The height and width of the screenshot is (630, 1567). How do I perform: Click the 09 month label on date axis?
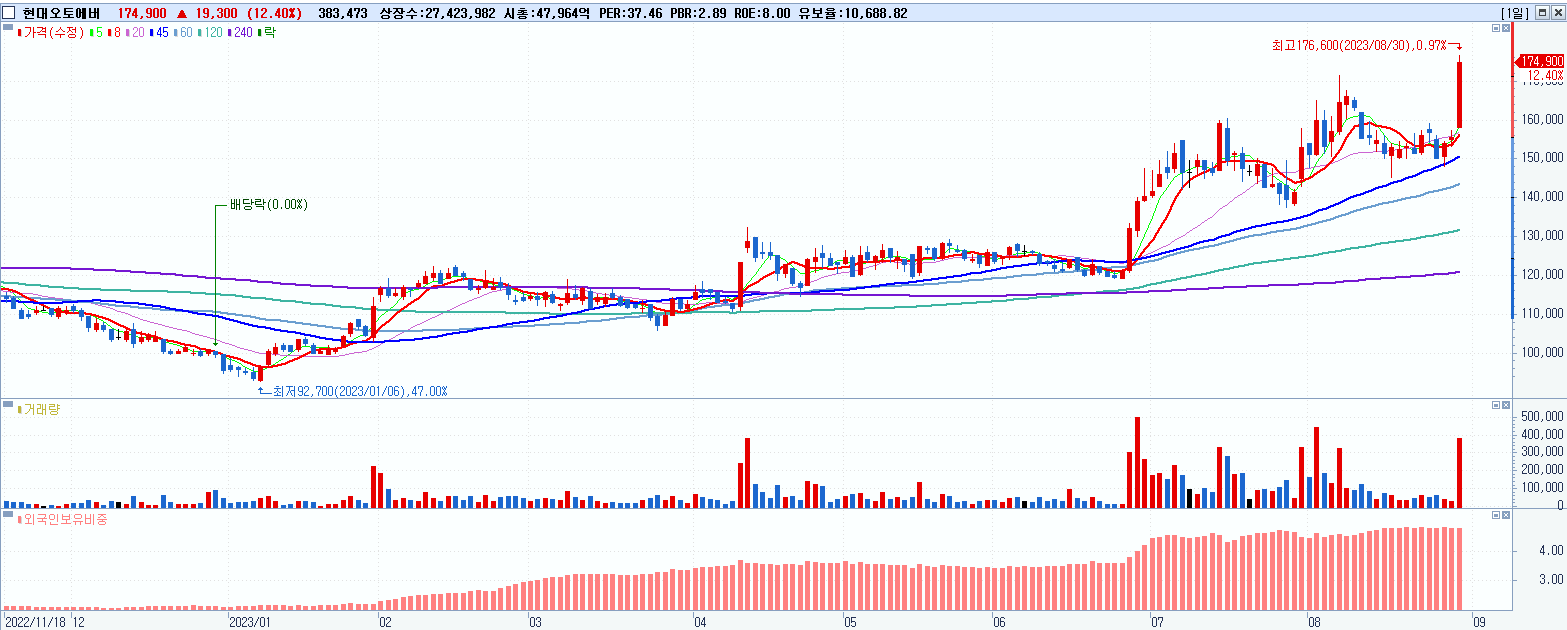[x=1480, y=622]
